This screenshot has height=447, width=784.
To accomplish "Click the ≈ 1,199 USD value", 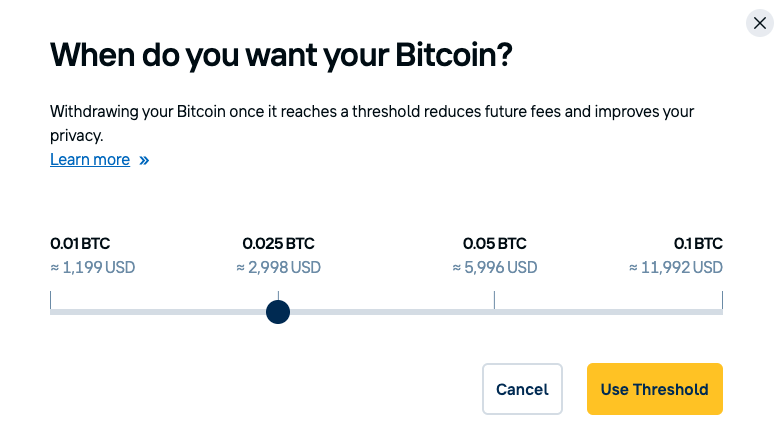I will tap(92, 267).
